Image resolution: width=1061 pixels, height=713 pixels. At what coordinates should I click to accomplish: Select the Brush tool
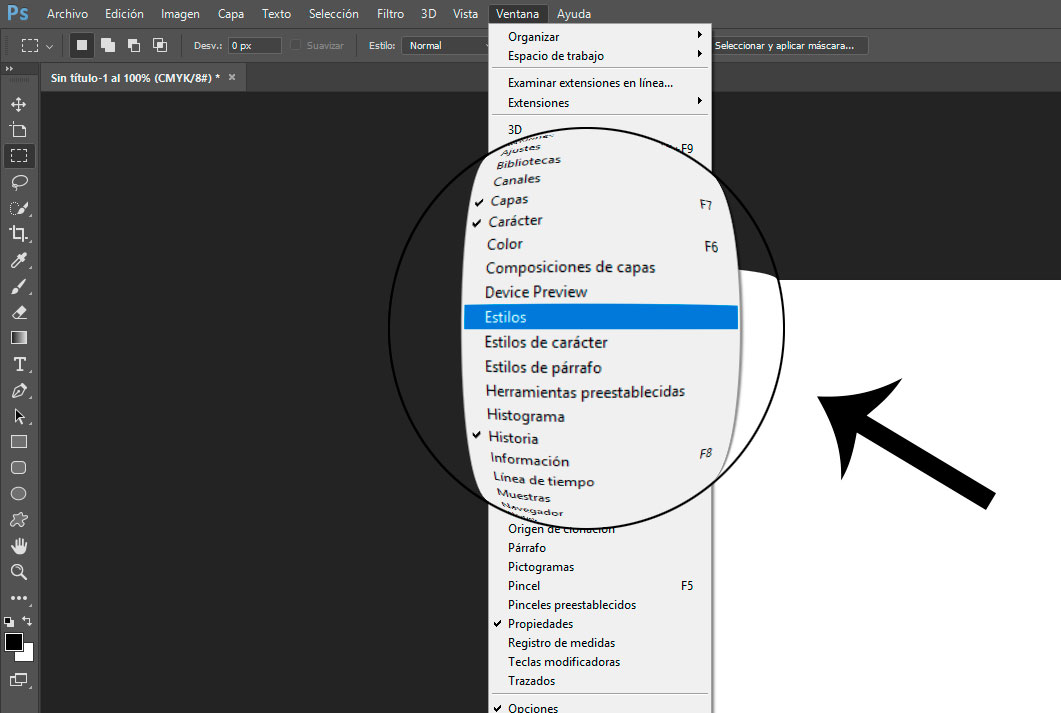click(x=19, y=286)
